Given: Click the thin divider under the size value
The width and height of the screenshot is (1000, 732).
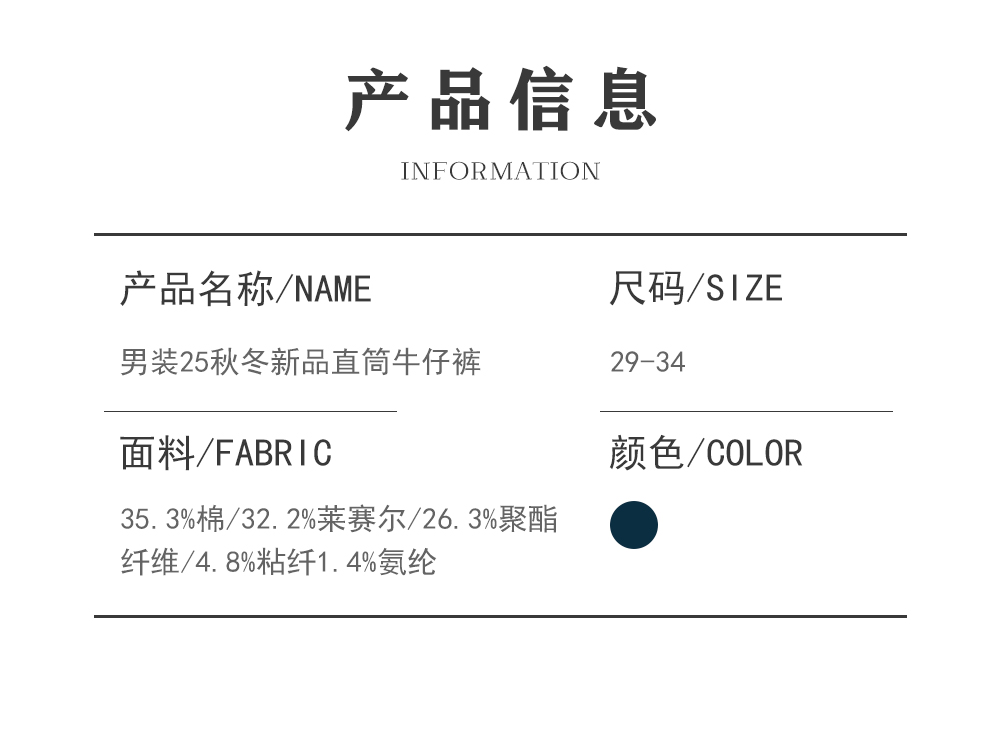Looking at the screenshot, I should click(x=746, y=411).
